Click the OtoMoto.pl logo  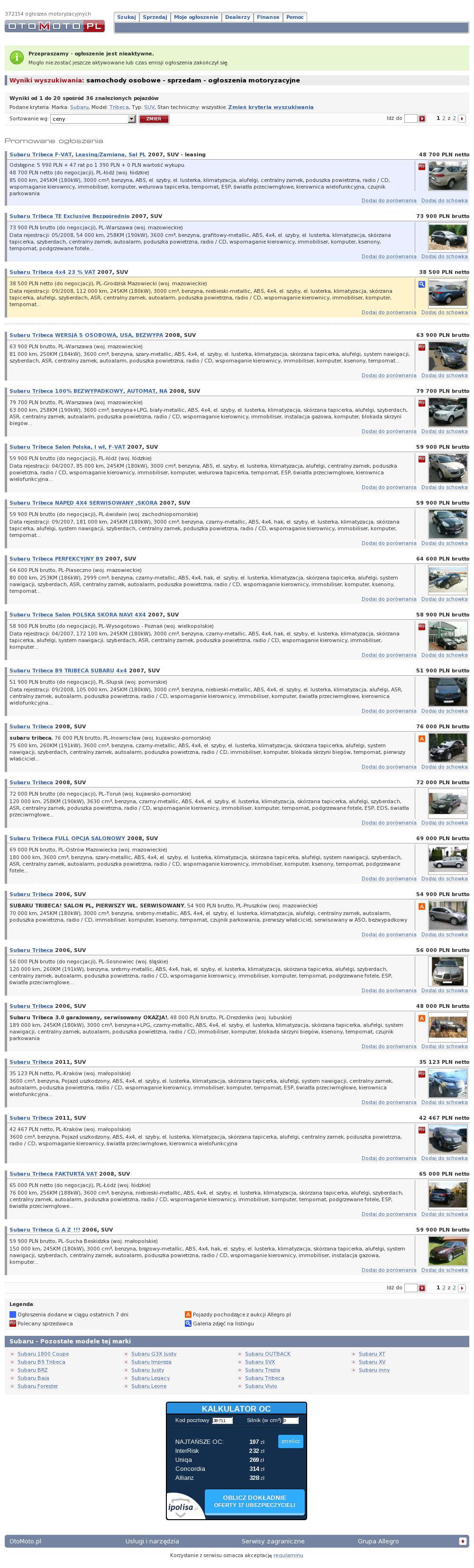pyautogui.click(x=55, y=26)
